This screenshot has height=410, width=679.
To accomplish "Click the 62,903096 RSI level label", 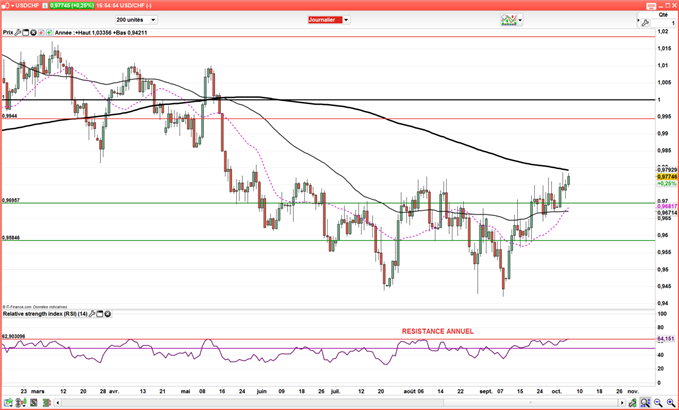I will coord(13,336).
